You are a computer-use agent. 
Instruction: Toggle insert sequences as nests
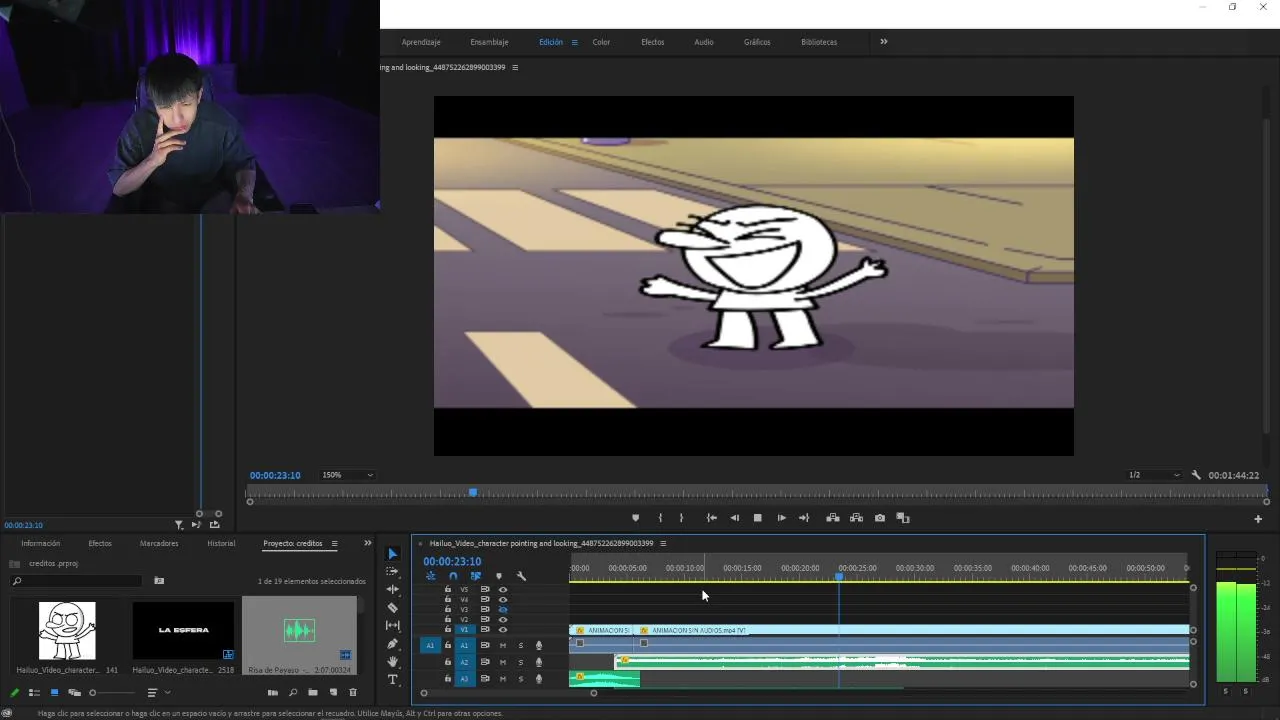click(x=431, y=576)
